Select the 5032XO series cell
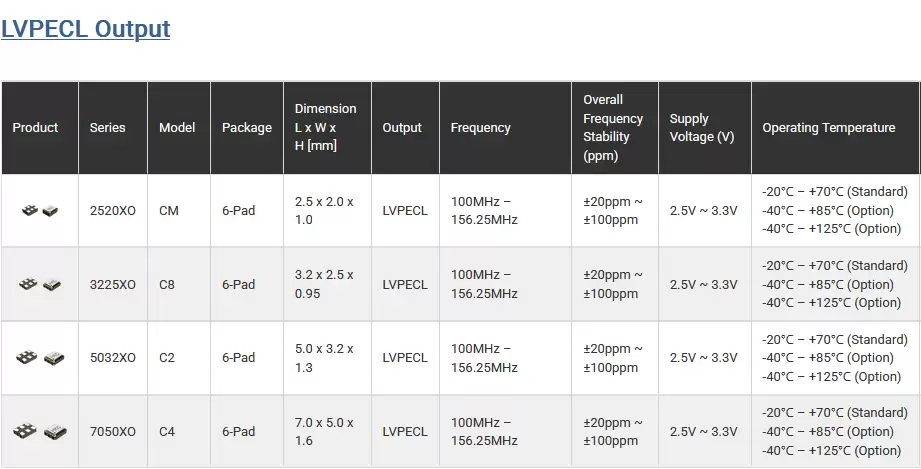Screen dimensions: 921x469 tap(113, 358)
